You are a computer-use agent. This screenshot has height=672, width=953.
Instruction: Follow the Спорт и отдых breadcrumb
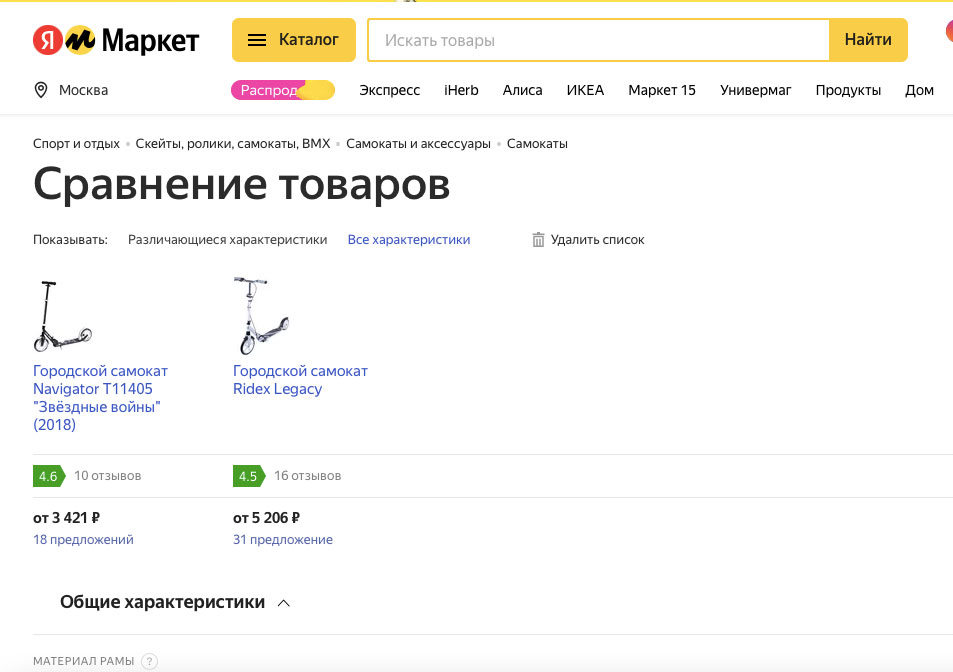[x=76, y=144]
